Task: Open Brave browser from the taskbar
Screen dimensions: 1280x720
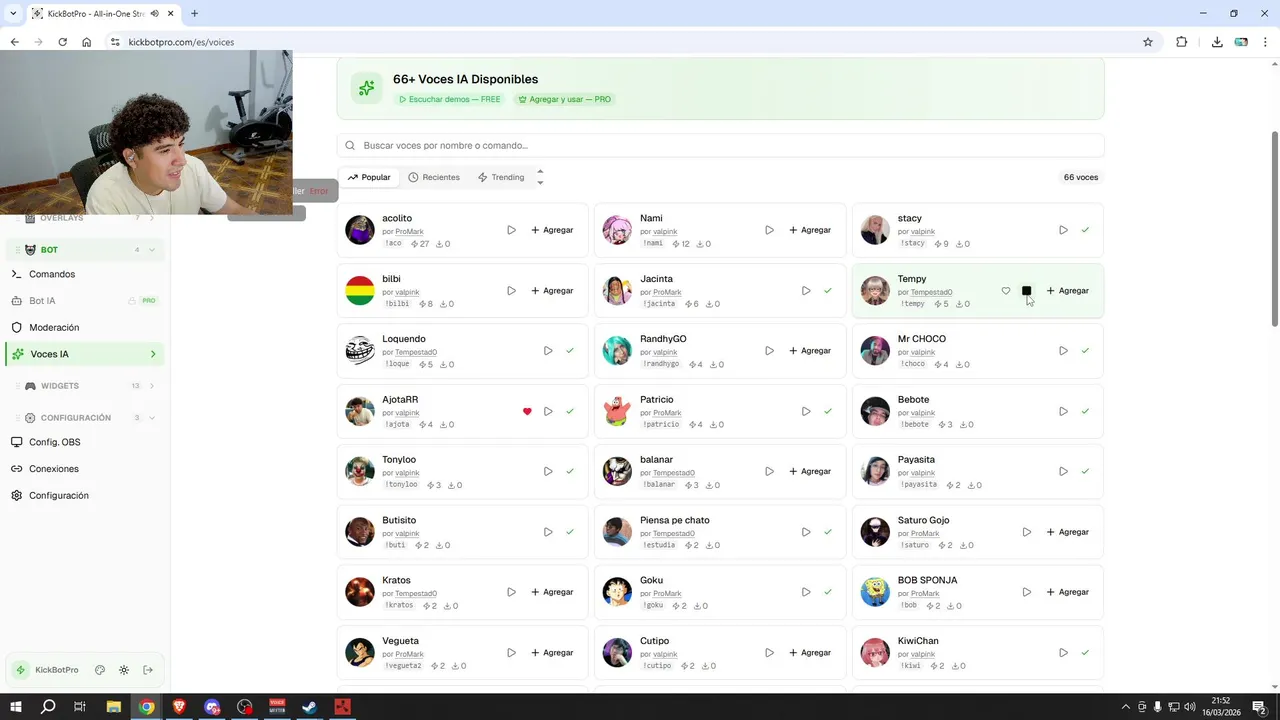Action: [180, 707]
